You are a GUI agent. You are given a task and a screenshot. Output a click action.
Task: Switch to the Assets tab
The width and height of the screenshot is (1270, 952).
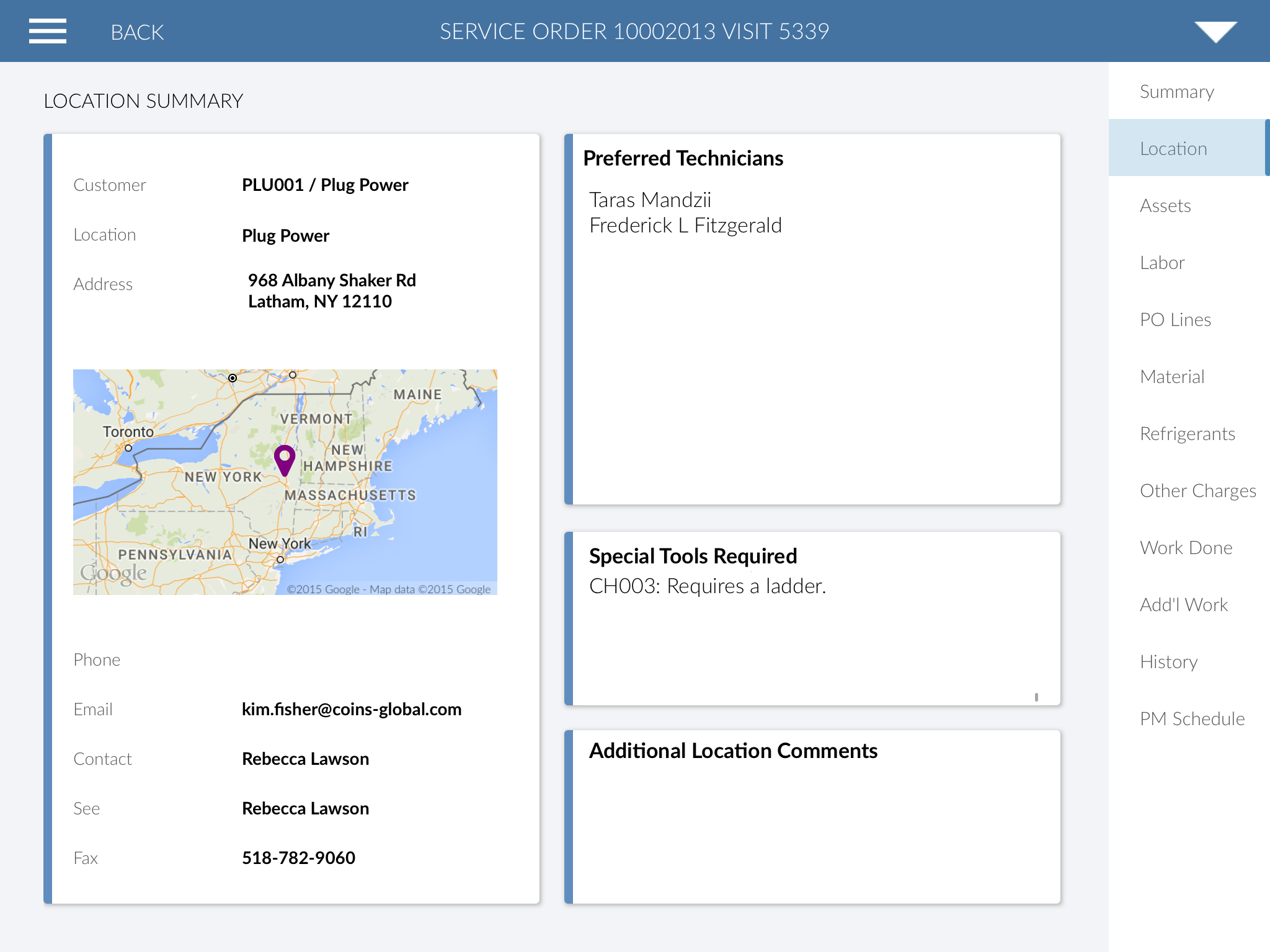[x=1189, y=205]
